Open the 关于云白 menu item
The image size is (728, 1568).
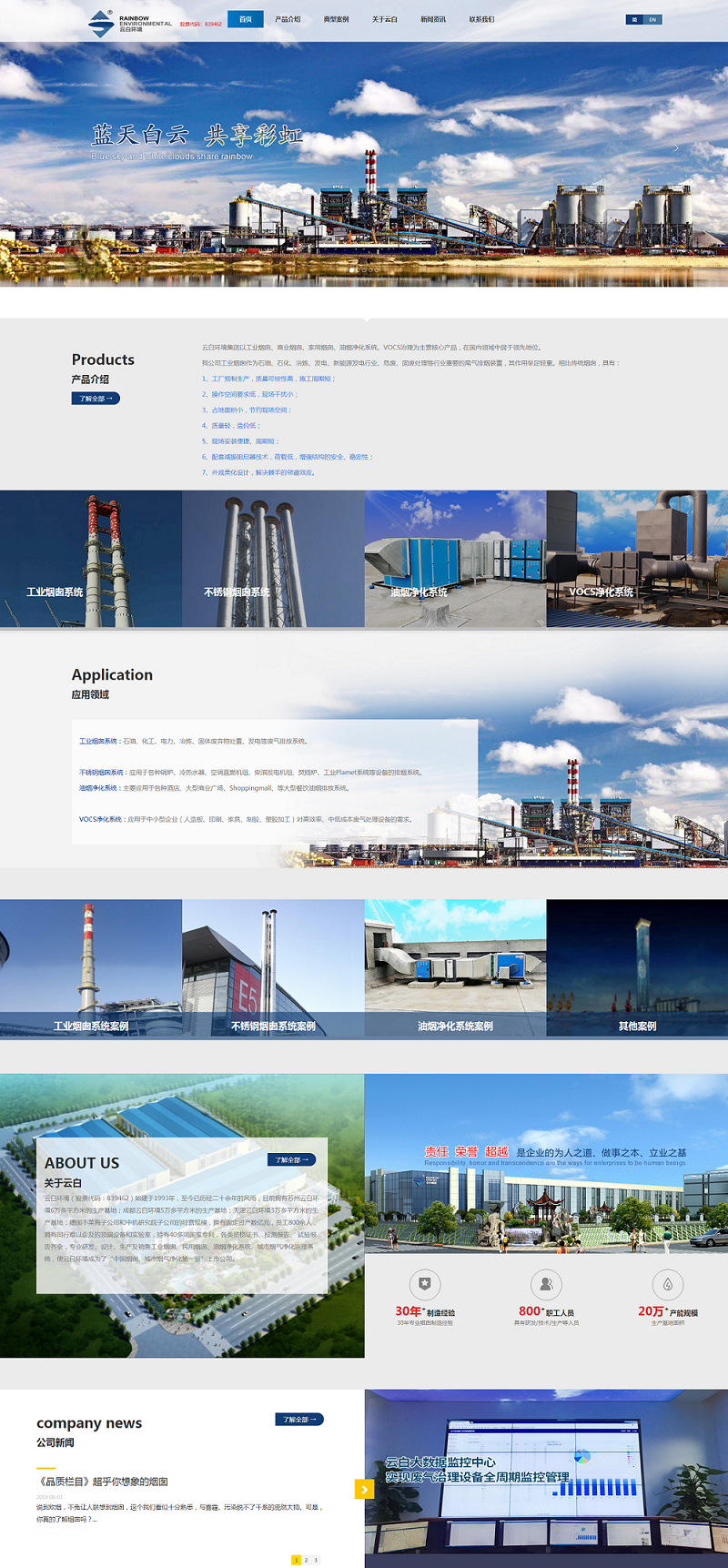click(384, 19)
